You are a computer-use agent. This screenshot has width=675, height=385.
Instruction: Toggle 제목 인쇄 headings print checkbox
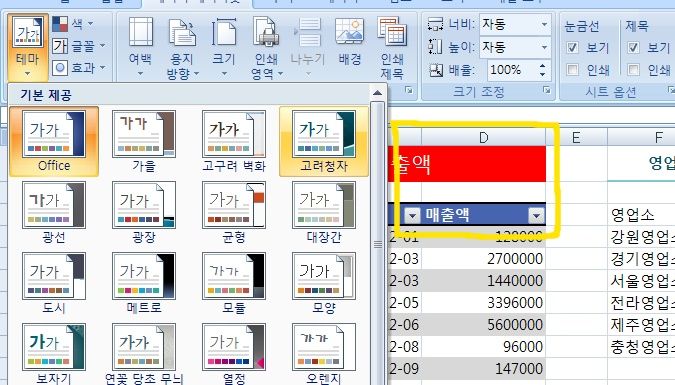pos(633,69)
